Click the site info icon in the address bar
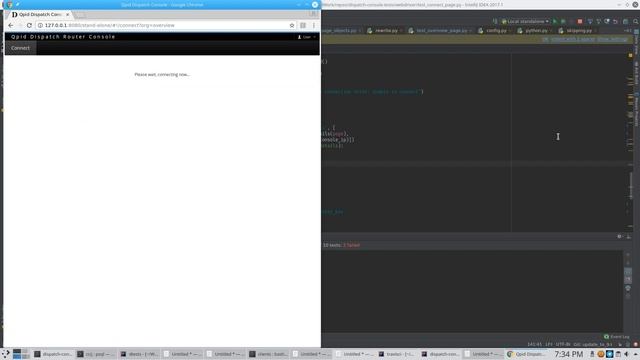 click(x=40, y=25)
